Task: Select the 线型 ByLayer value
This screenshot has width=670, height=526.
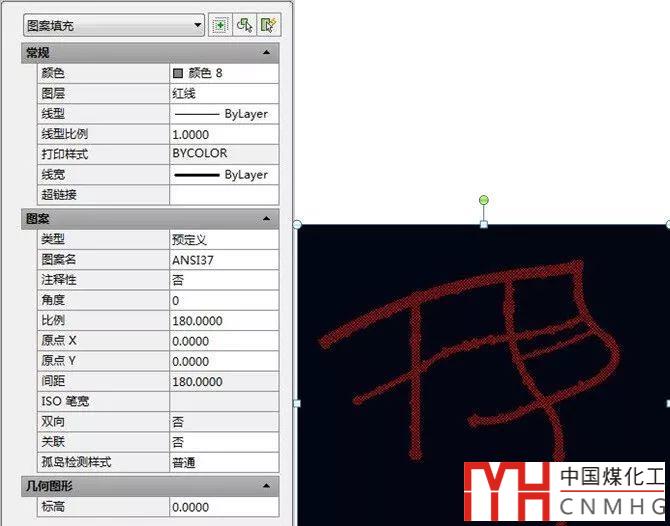Action: coord(224,114)
